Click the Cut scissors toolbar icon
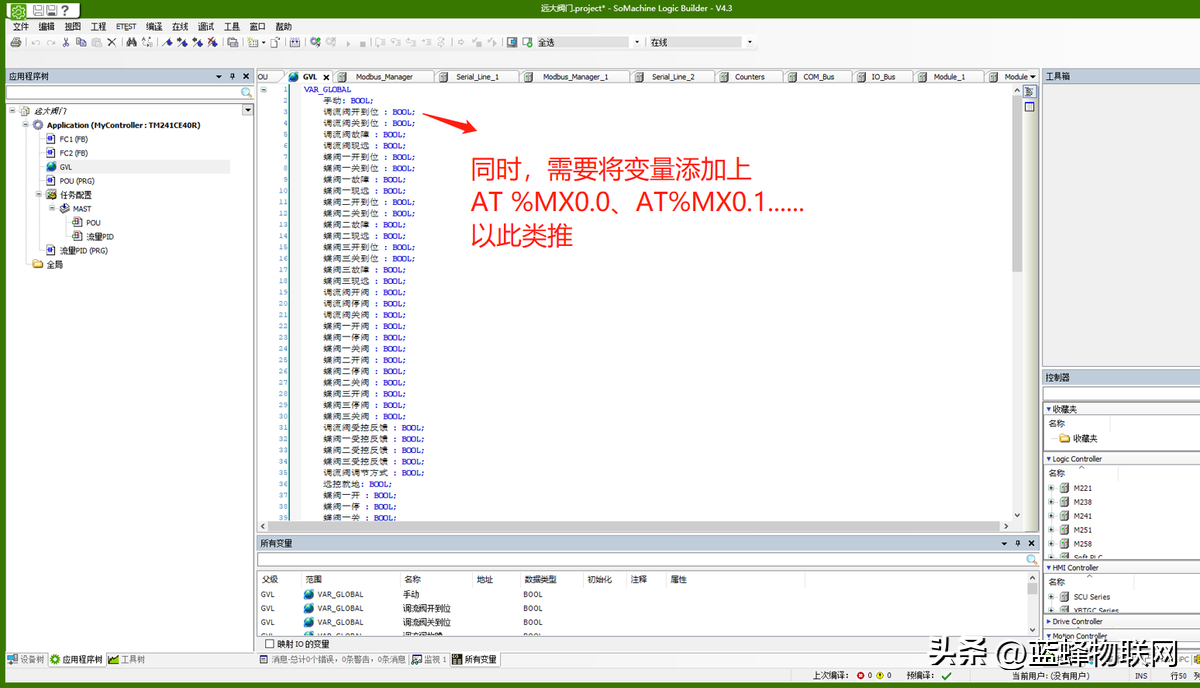The width and height of the screenshot is (1200, 688). pyautogui.click(x=66, y=43)
